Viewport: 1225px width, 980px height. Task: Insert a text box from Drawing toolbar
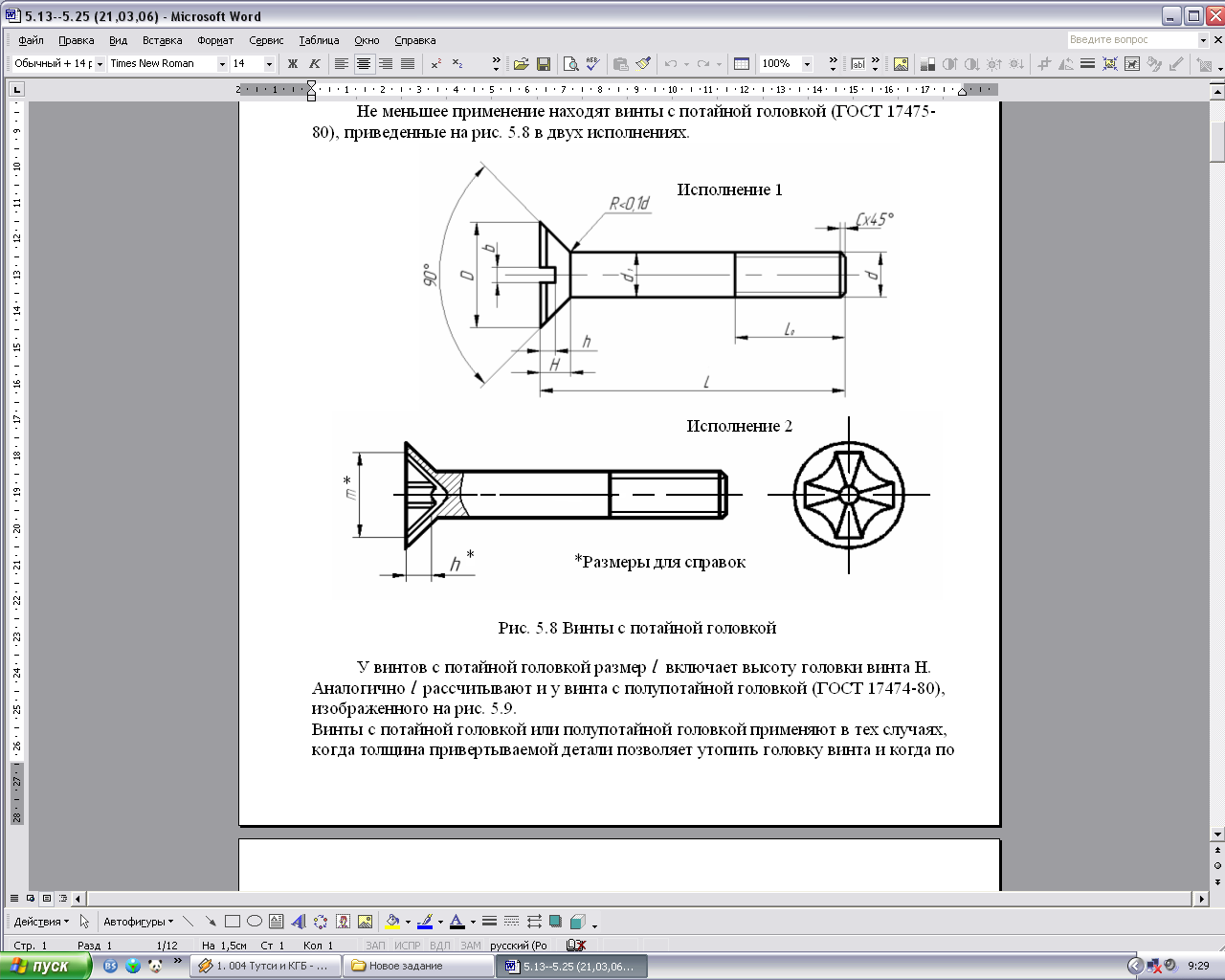(x=276, y=922)
